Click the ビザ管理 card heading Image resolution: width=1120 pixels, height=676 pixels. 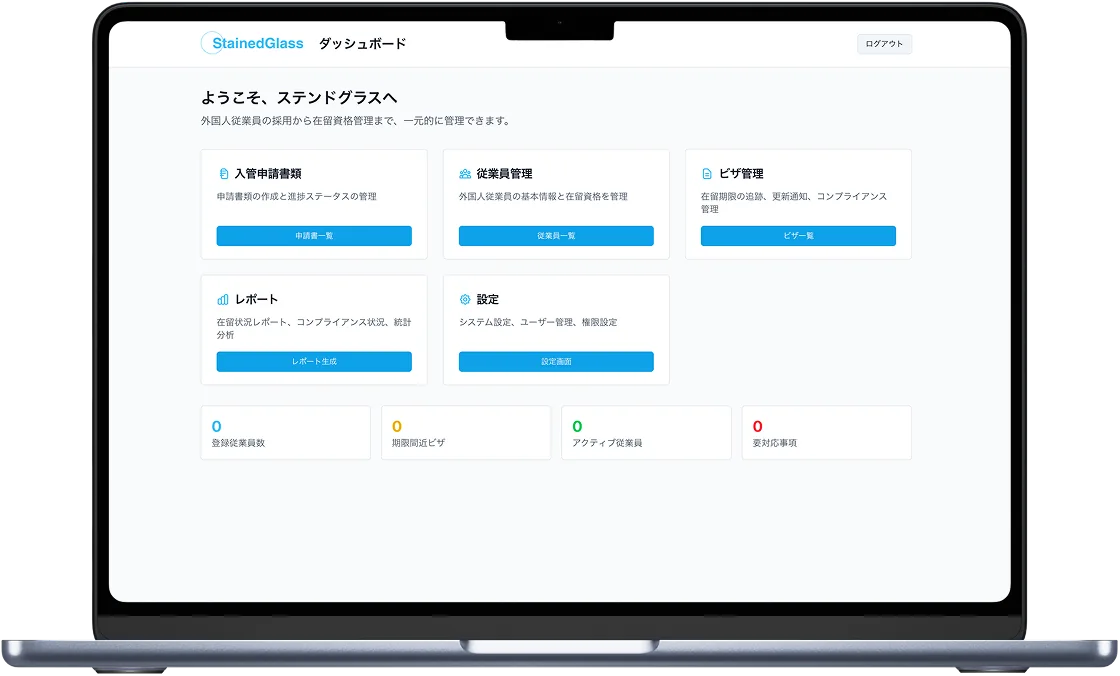pyautogui.click(x=741, y=174)
